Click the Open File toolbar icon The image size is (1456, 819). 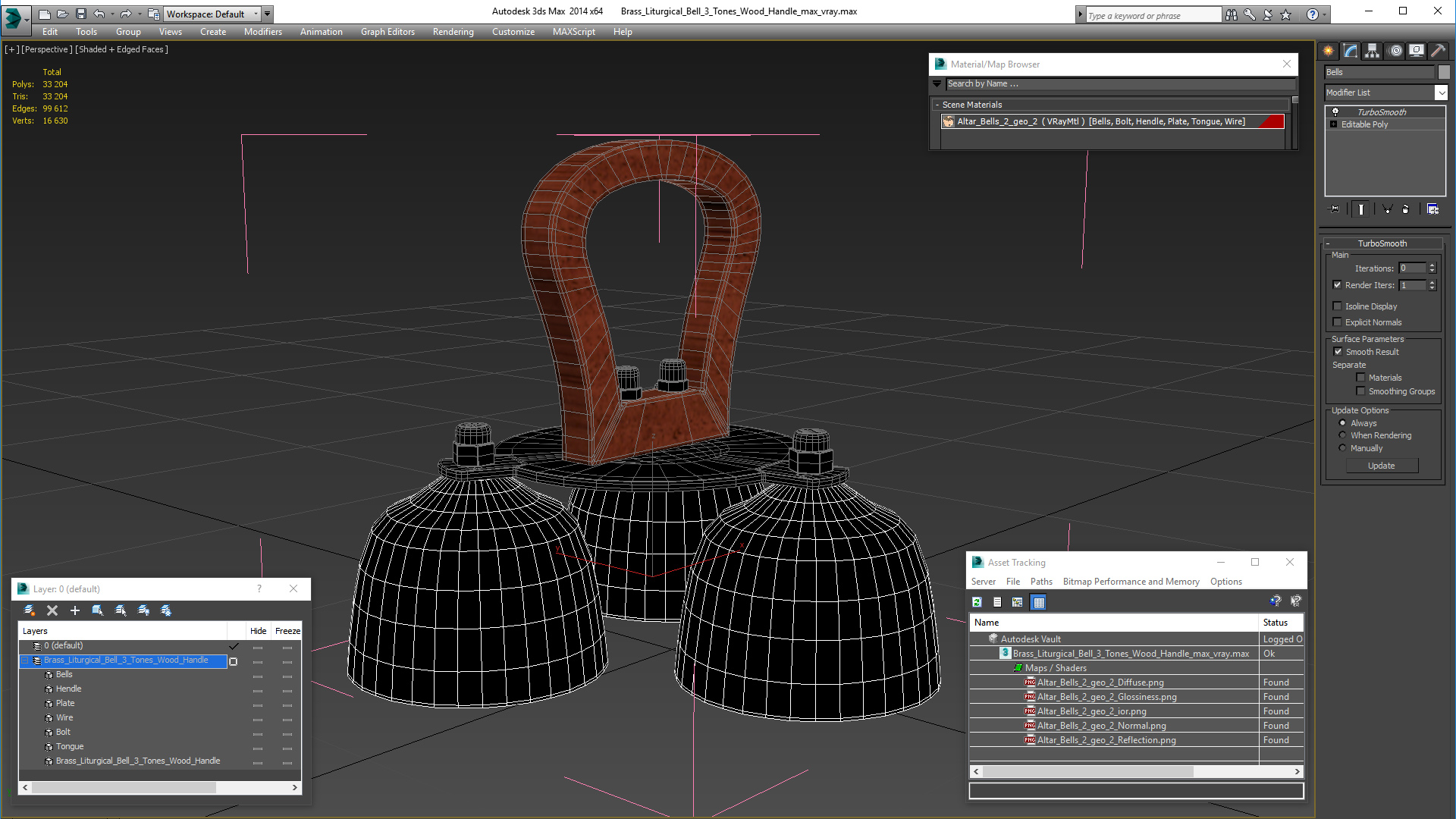[x=63, y=14]
